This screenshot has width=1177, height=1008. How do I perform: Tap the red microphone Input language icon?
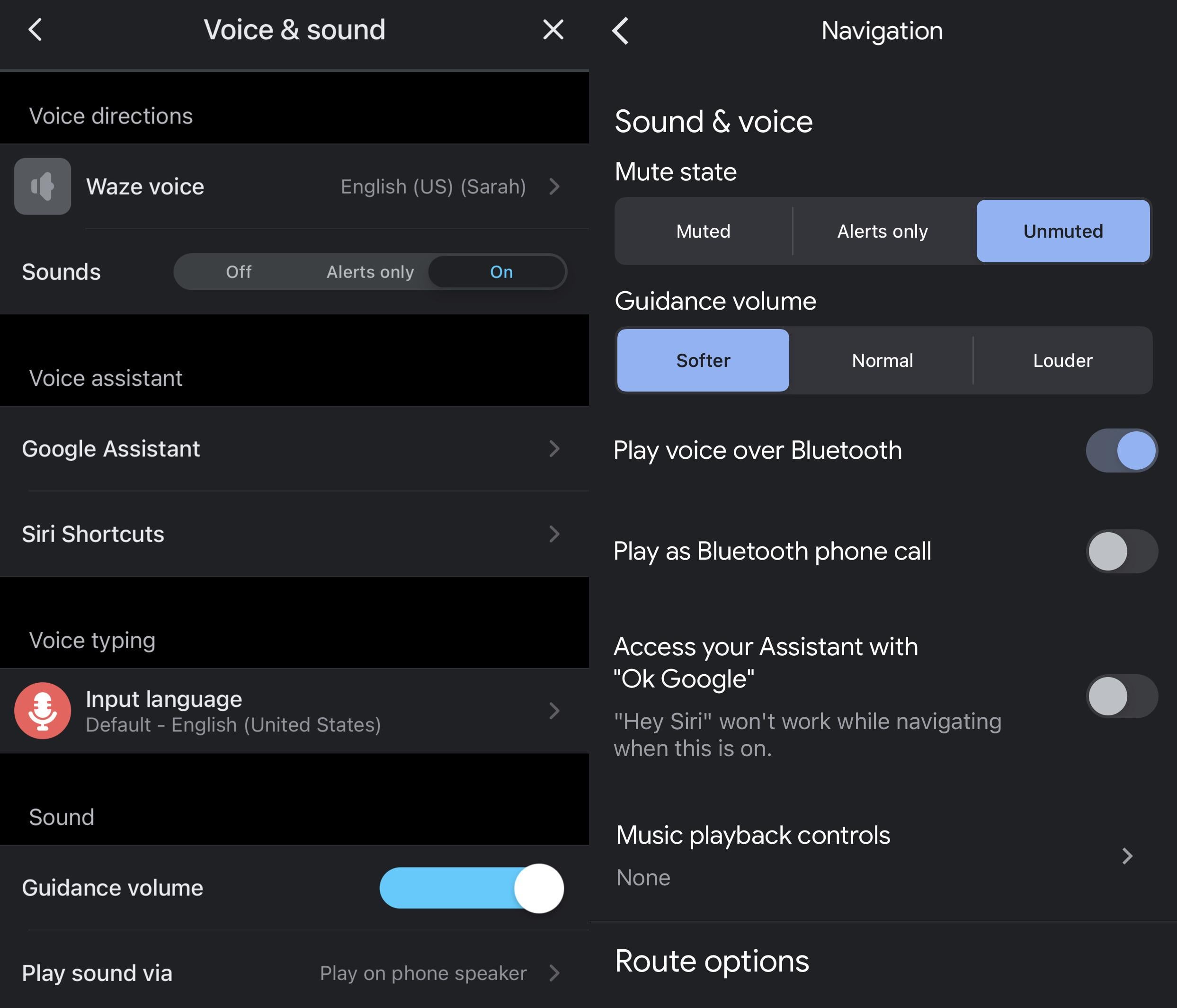click(43, 710)
